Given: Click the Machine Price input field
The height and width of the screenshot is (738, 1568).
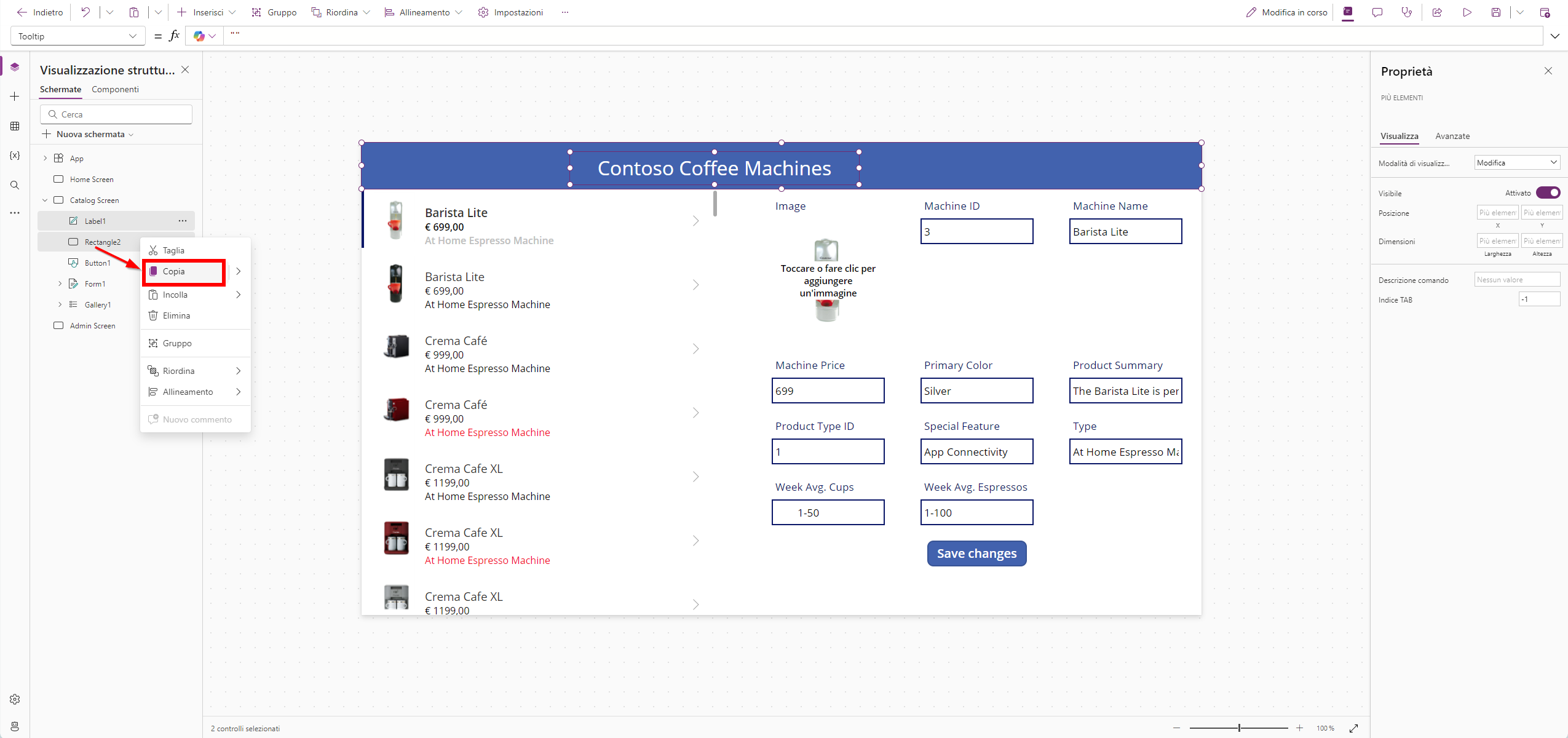Looking at the screenshot, I should pyautogui.click(x=828, y=391).
